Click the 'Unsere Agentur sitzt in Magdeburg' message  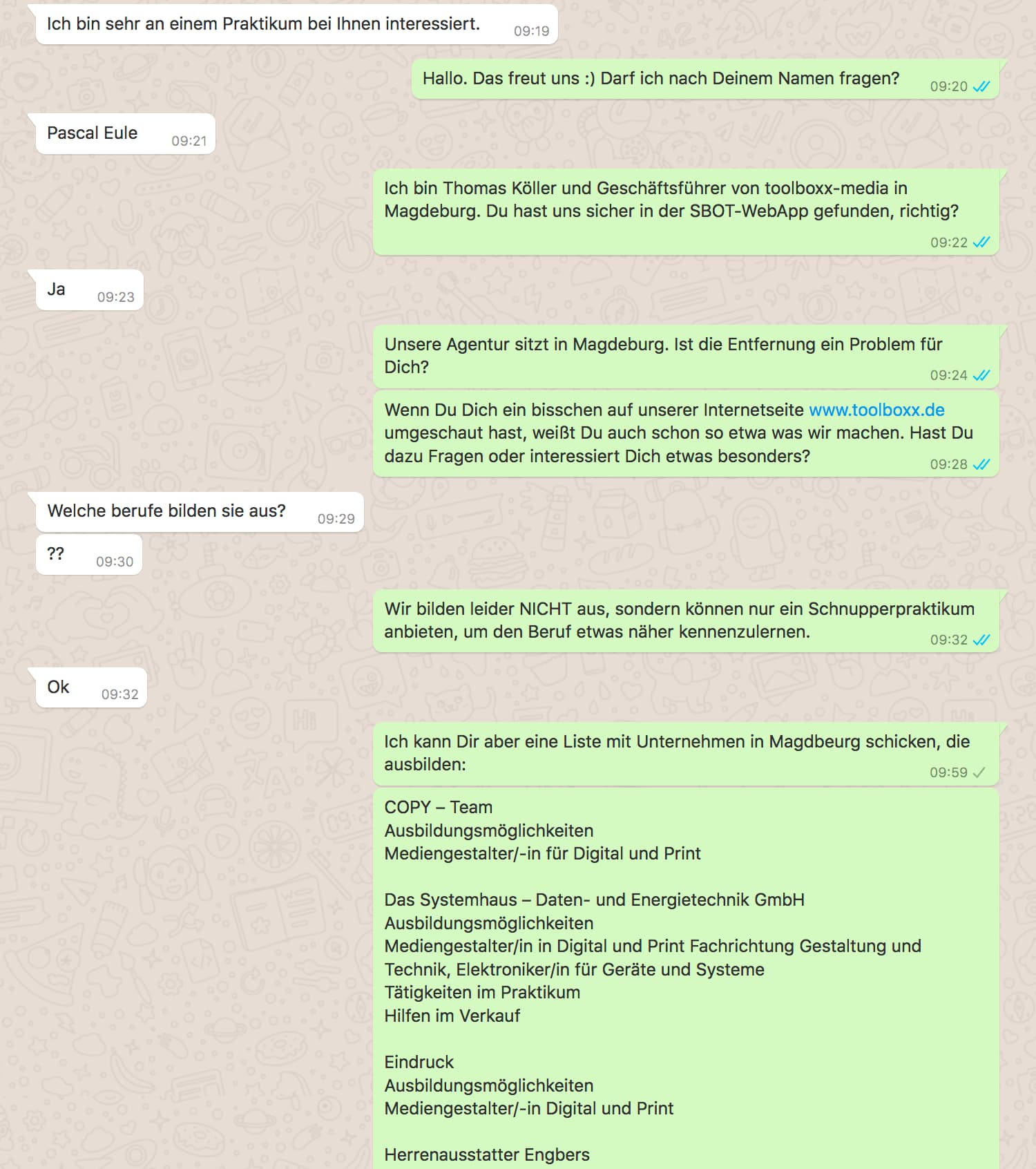[x=686, y=357]
